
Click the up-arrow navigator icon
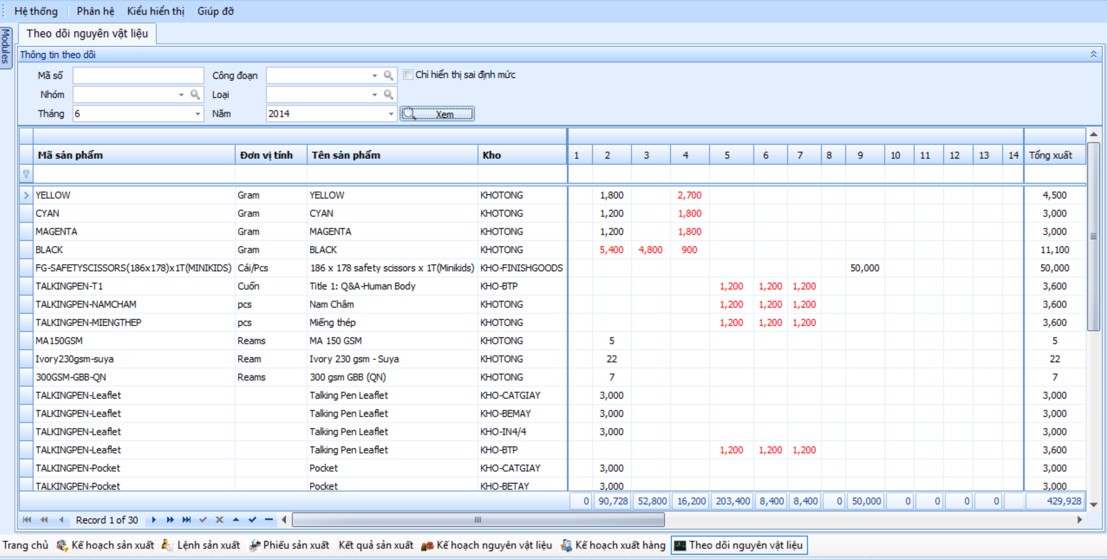pos(236,520)
